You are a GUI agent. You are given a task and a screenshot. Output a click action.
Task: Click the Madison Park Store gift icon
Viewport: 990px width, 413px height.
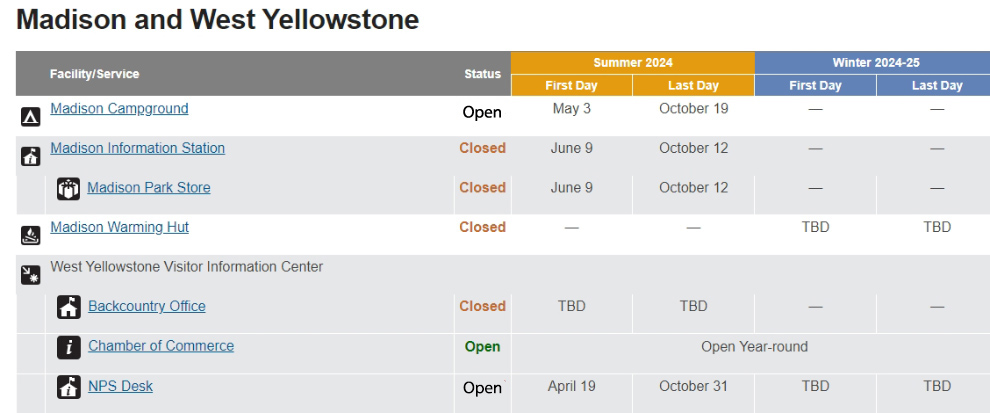(x=68, y=188)
